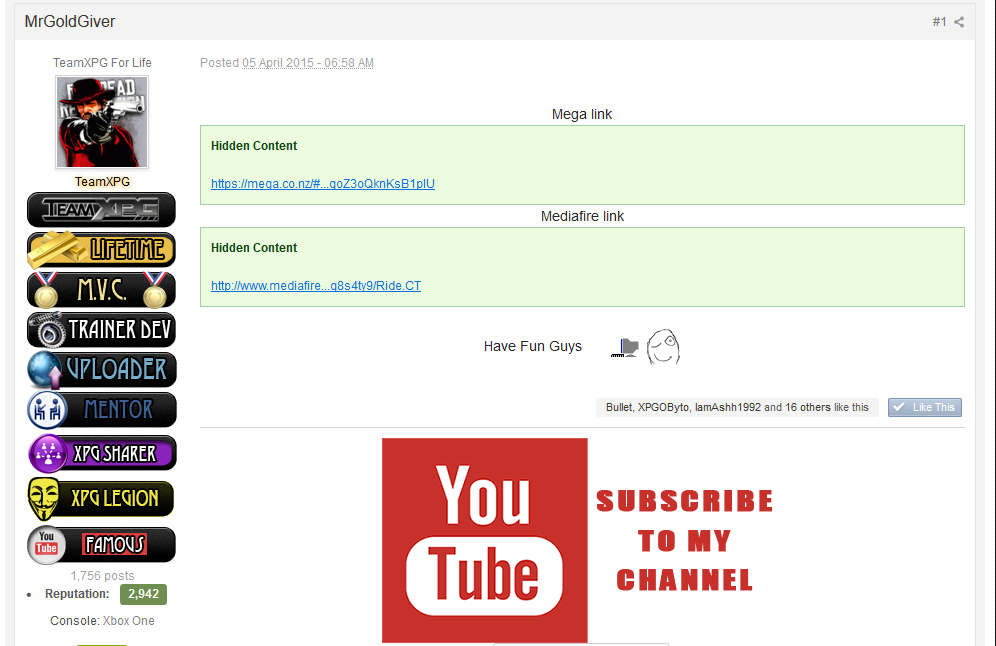The width and height of the screenshot is (996, 646).
Task: Click the purple XPG Sharer badge
Action: (102, 454)
